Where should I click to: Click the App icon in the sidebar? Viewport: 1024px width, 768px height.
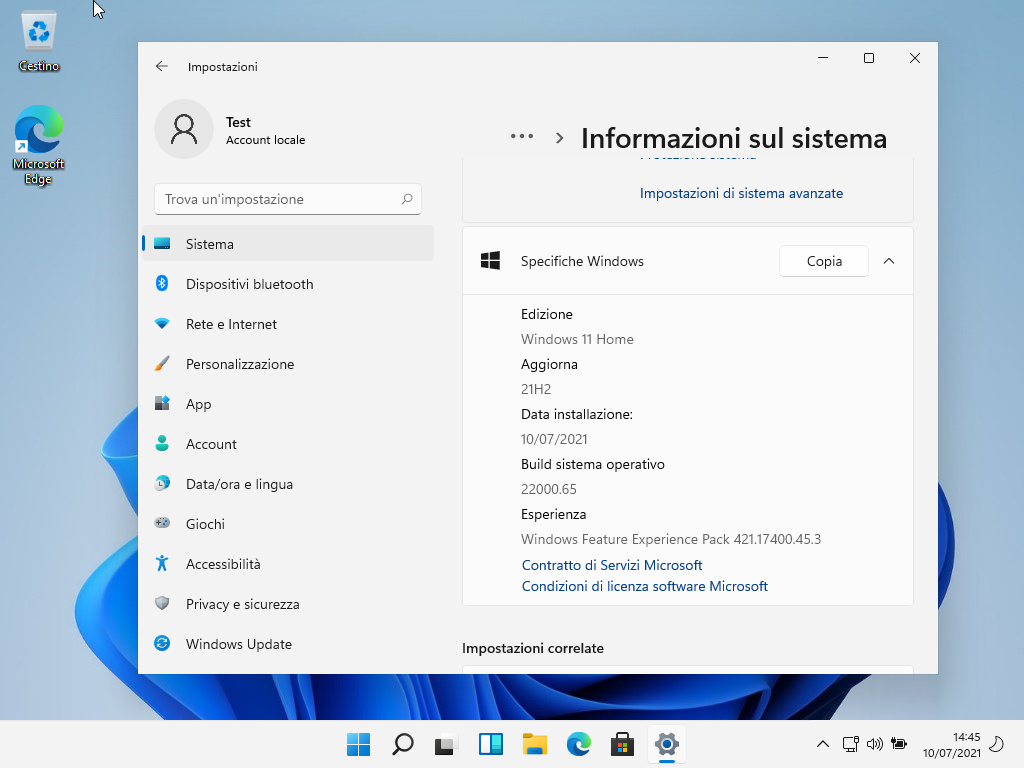(x=162, y=403)
